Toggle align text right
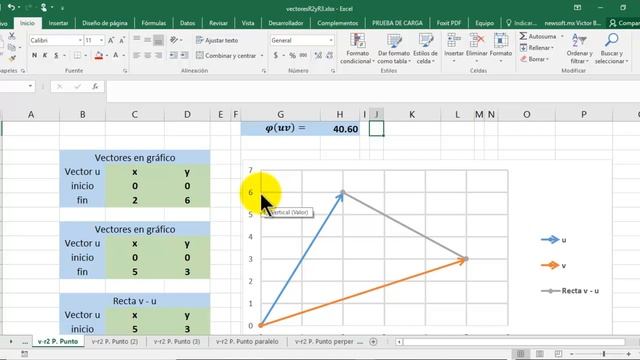Screen dimensions: 640x360 [158, 56]
